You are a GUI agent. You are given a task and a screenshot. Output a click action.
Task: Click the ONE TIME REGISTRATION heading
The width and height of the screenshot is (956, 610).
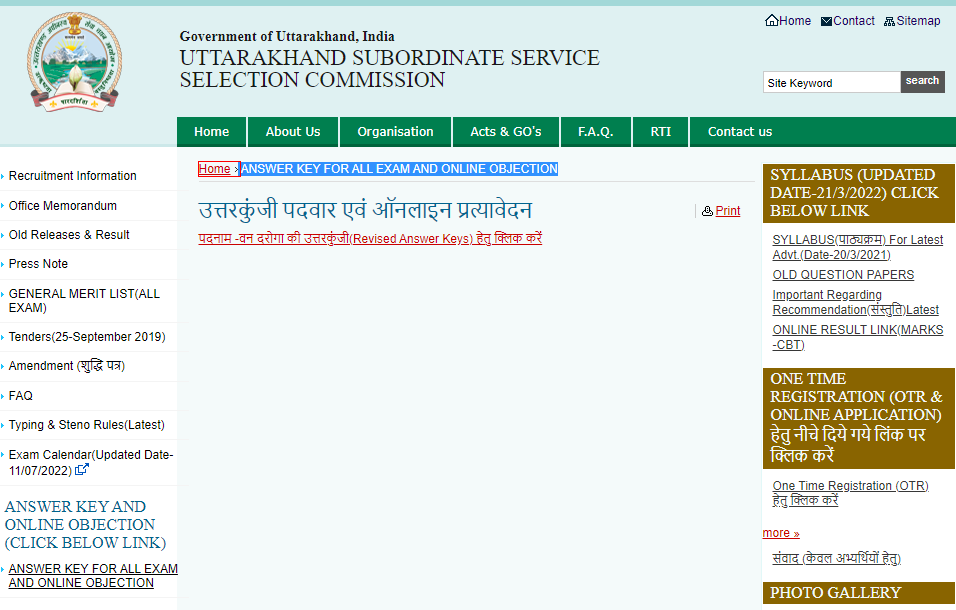tap(858, 419)
